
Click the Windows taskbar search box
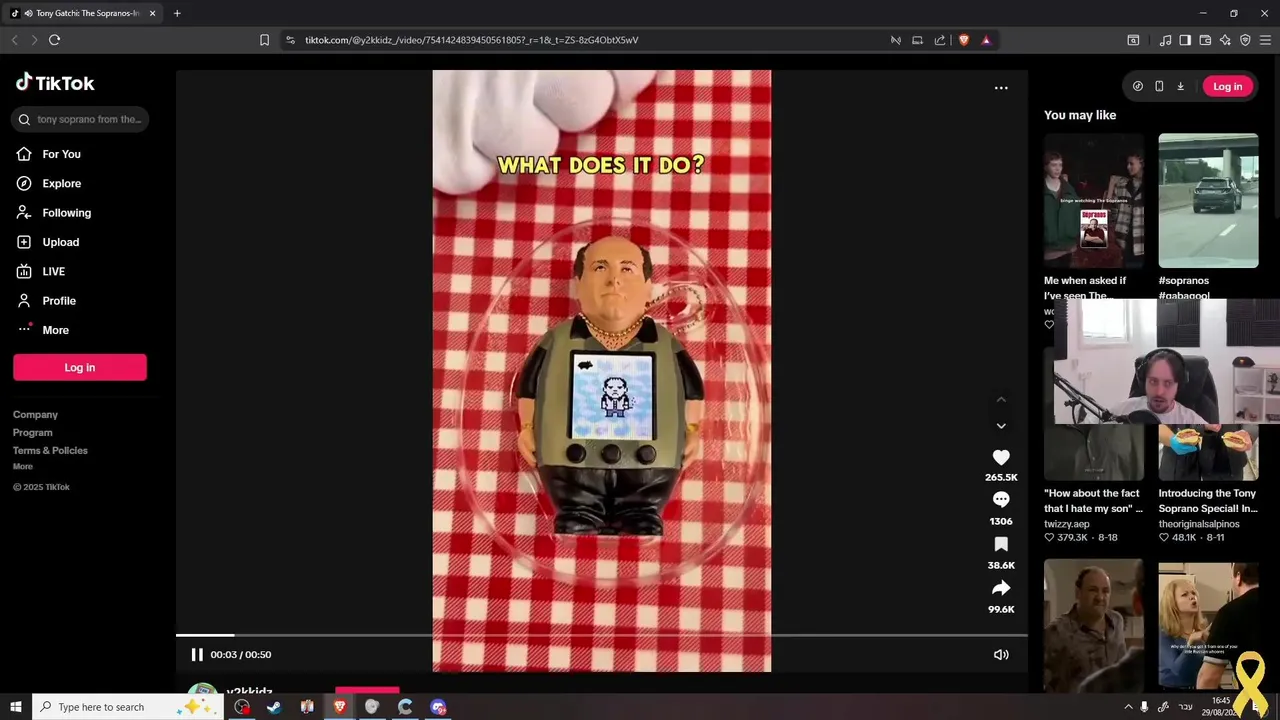pyautogui.click(x=128, y=707)
